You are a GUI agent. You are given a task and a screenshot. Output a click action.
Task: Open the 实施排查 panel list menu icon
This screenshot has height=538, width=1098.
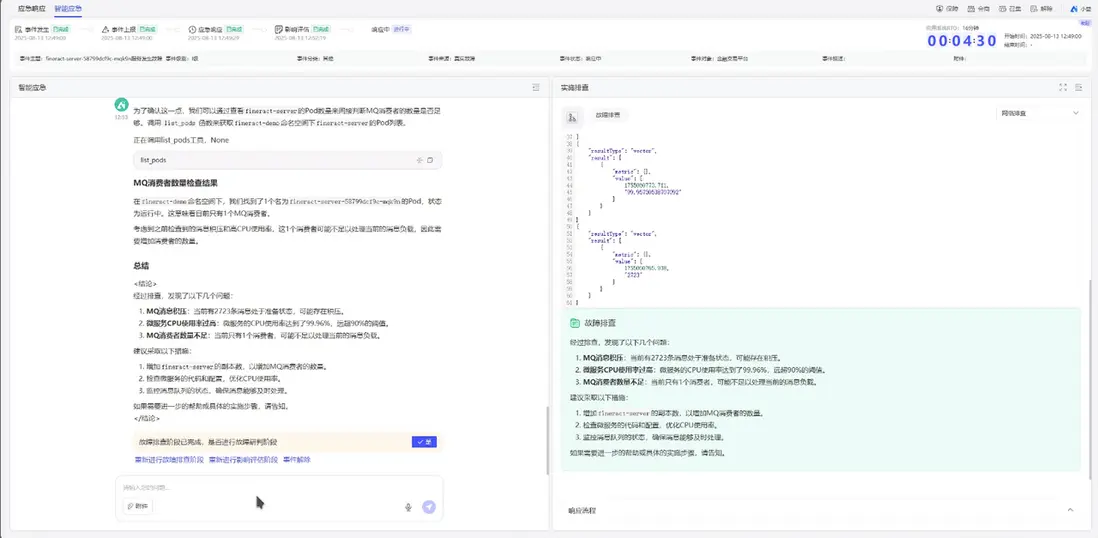point(1080,87)
